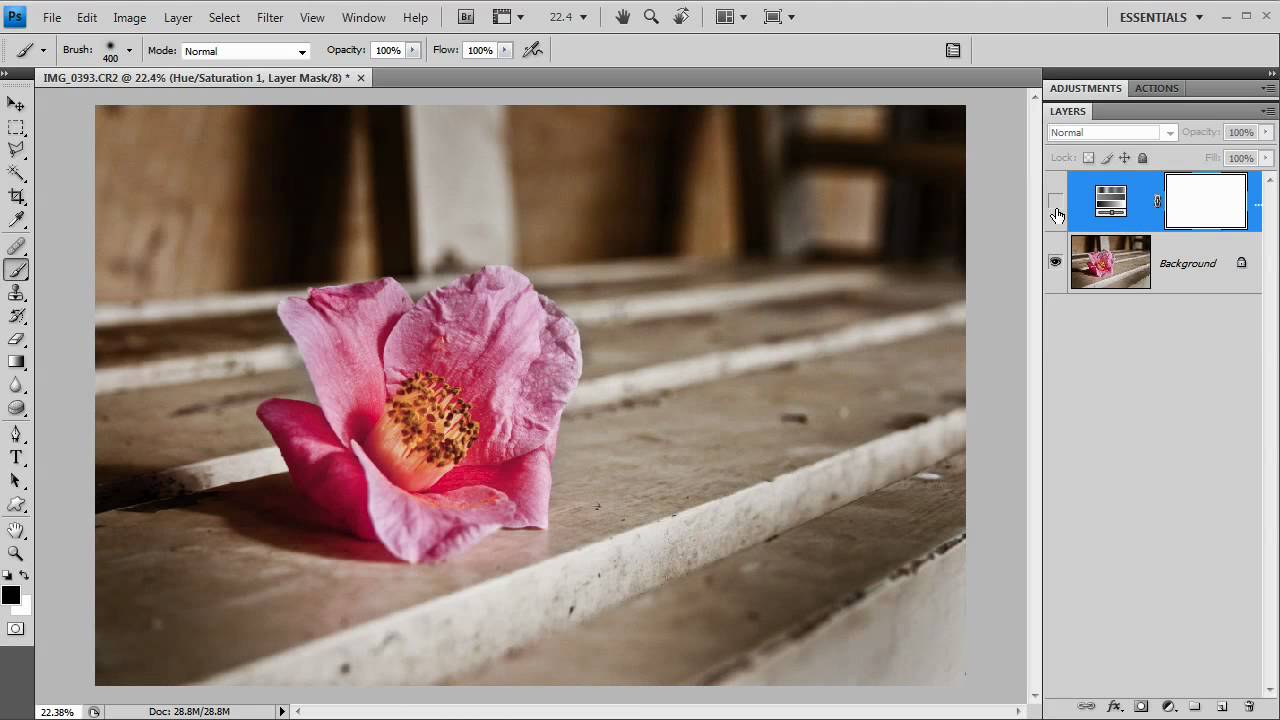Create a new layer group
The height and width of the screenshot is (720, 1280).
(1195, 707)
